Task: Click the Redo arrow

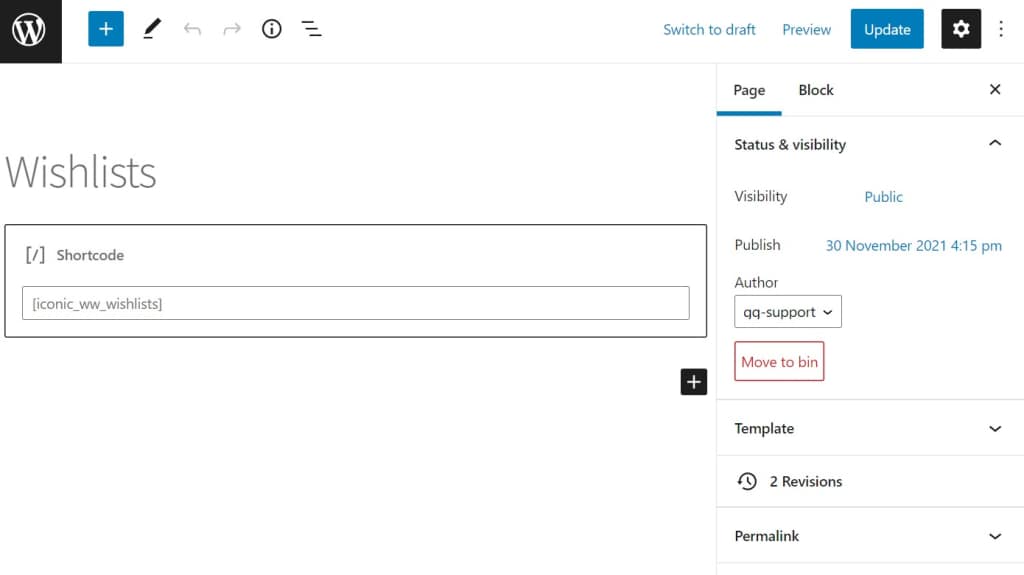Action: tap(232, 29)
